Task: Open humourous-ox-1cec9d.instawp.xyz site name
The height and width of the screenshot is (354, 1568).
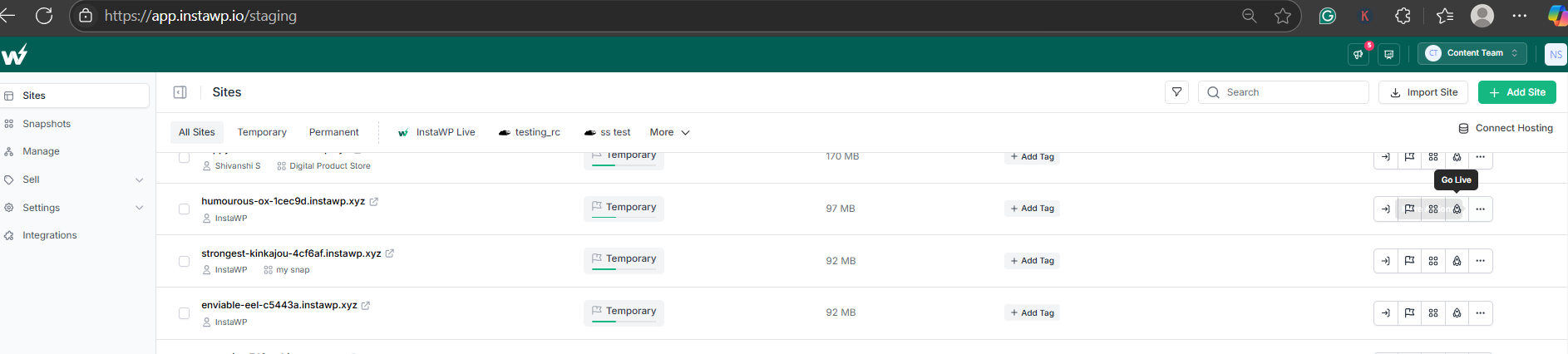Action: click(283, 201)
